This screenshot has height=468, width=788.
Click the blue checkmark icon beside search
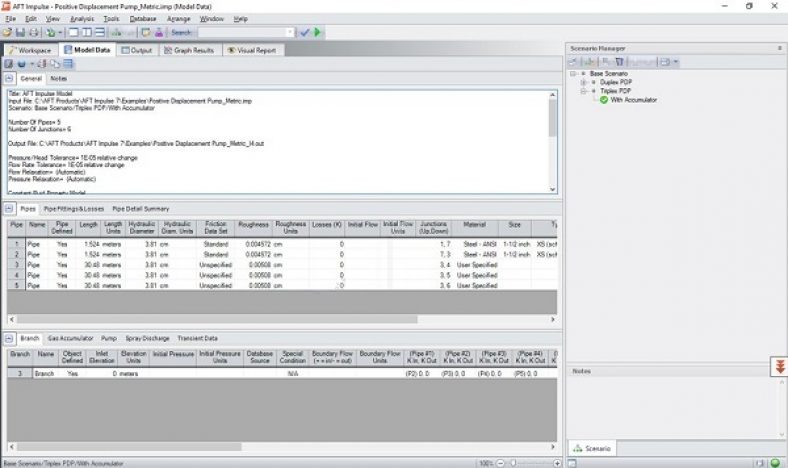tap(305, 32)
